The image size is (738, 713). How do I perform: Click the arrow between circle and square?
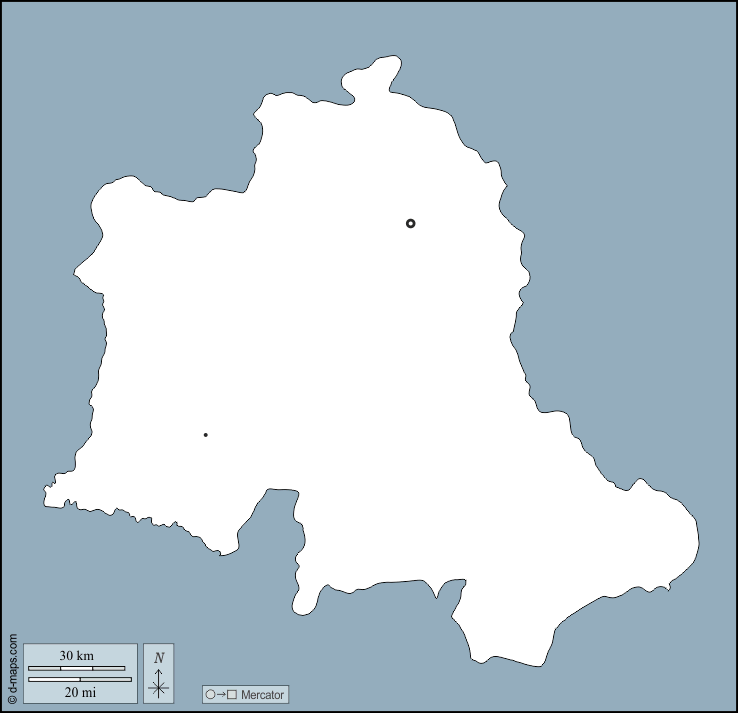pos(221,695)
